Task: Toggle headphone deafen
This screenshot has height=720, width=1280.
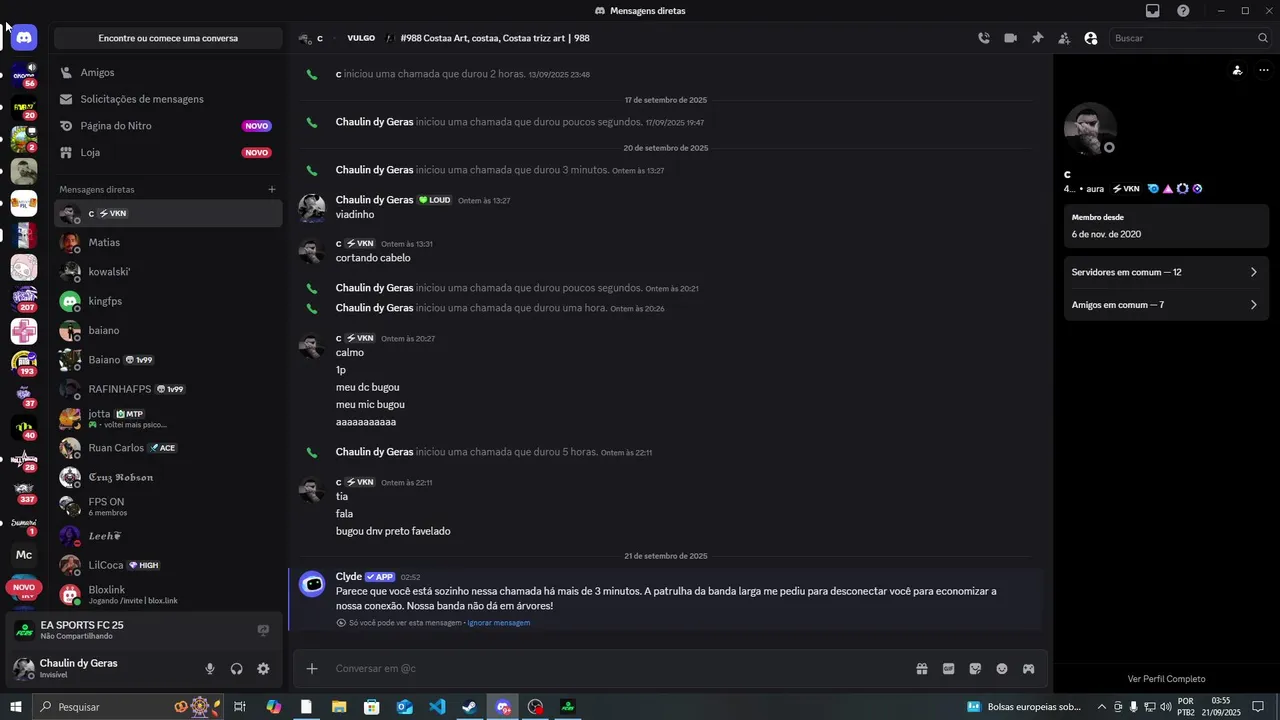Action: (x=237, y=669)
